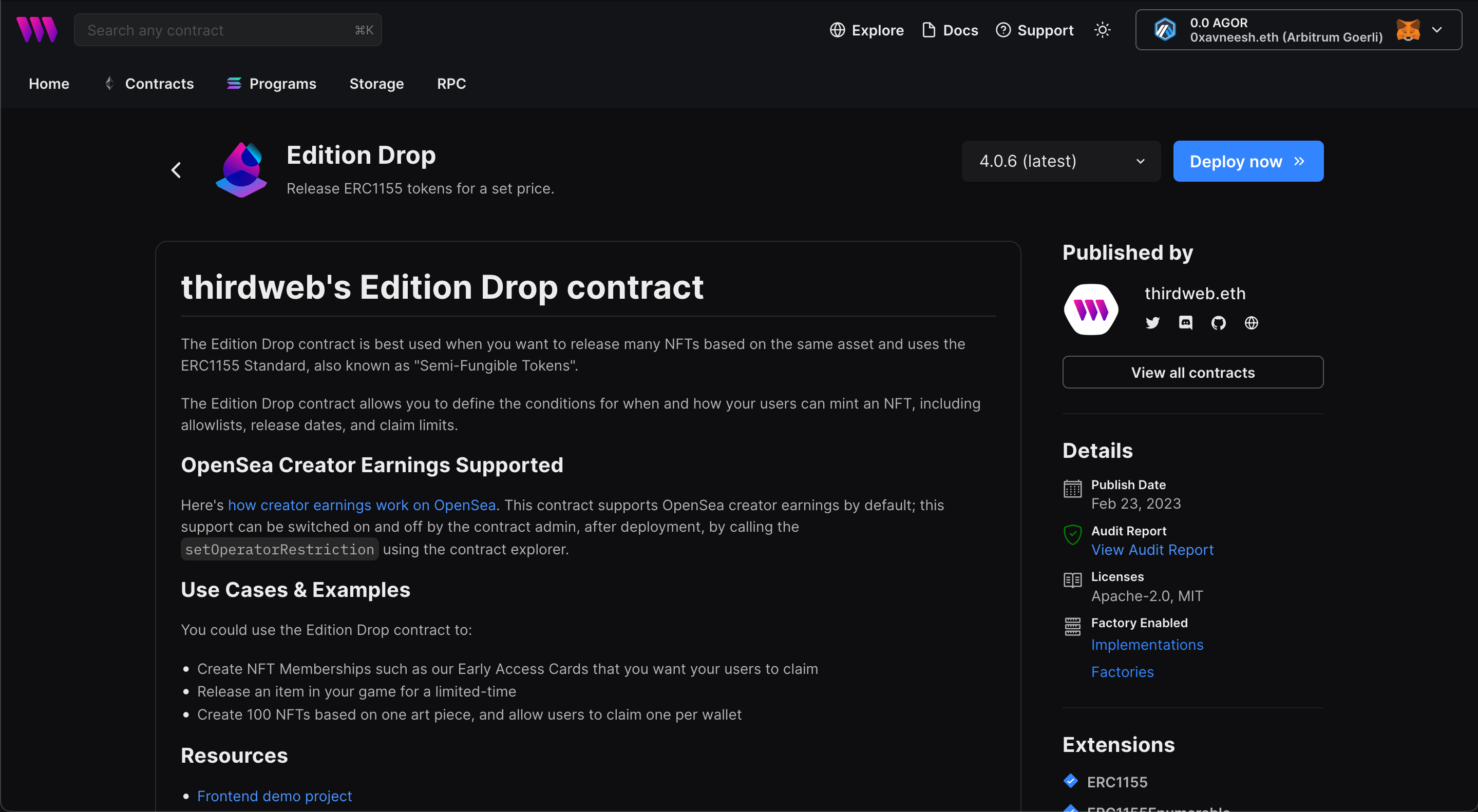Click the ERC1155 extension diamond icon
Image resolution: width=1478 pixels, height=812 pixels.
(1071, 781)
